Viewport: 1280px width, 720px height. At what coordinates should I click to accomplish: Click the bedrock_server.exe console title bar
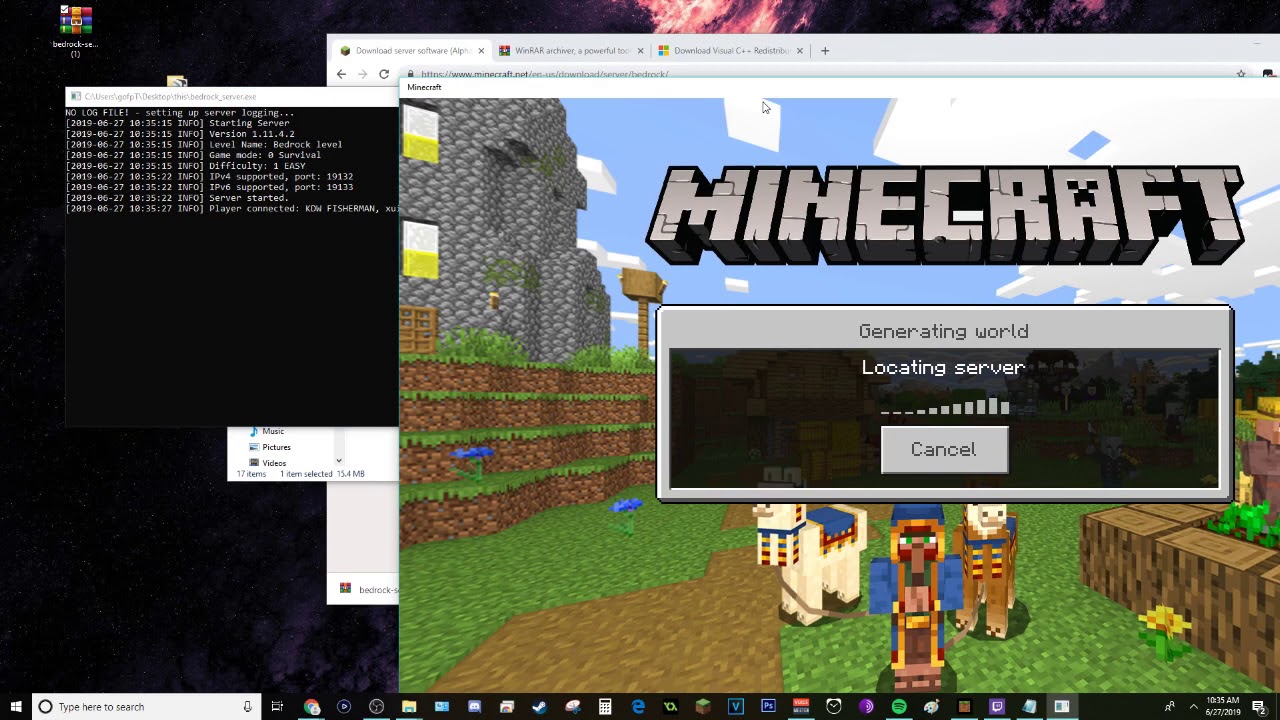click(232, 97)
